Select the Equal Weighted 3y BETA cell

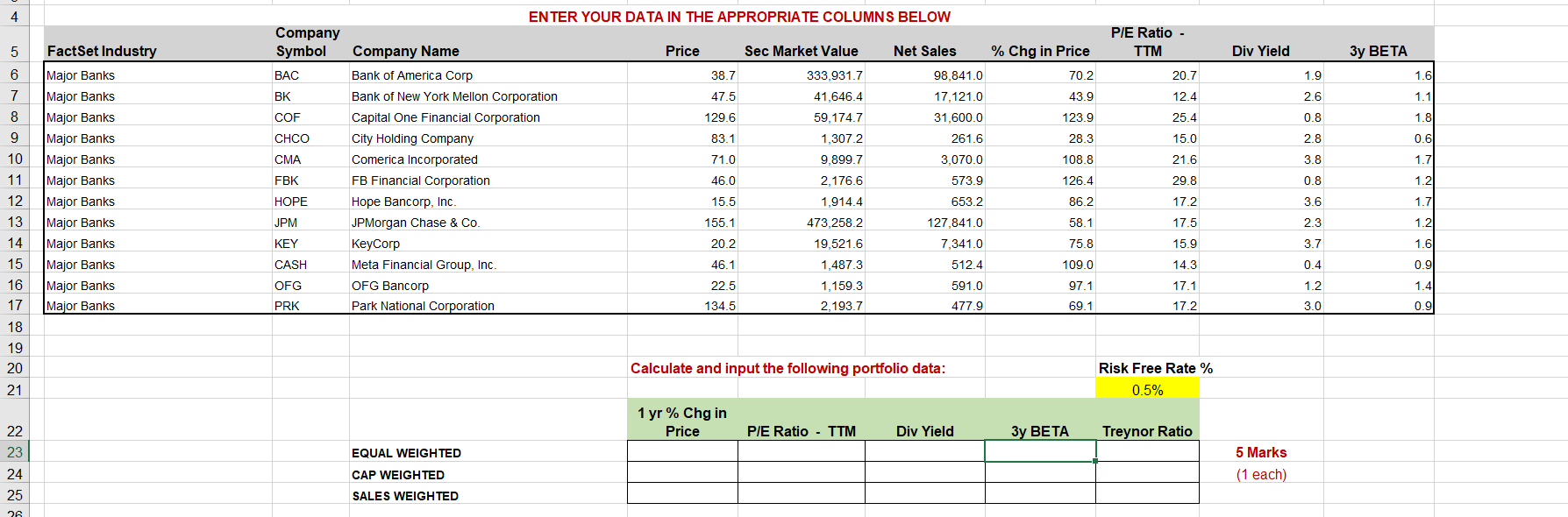point(1040,451)
